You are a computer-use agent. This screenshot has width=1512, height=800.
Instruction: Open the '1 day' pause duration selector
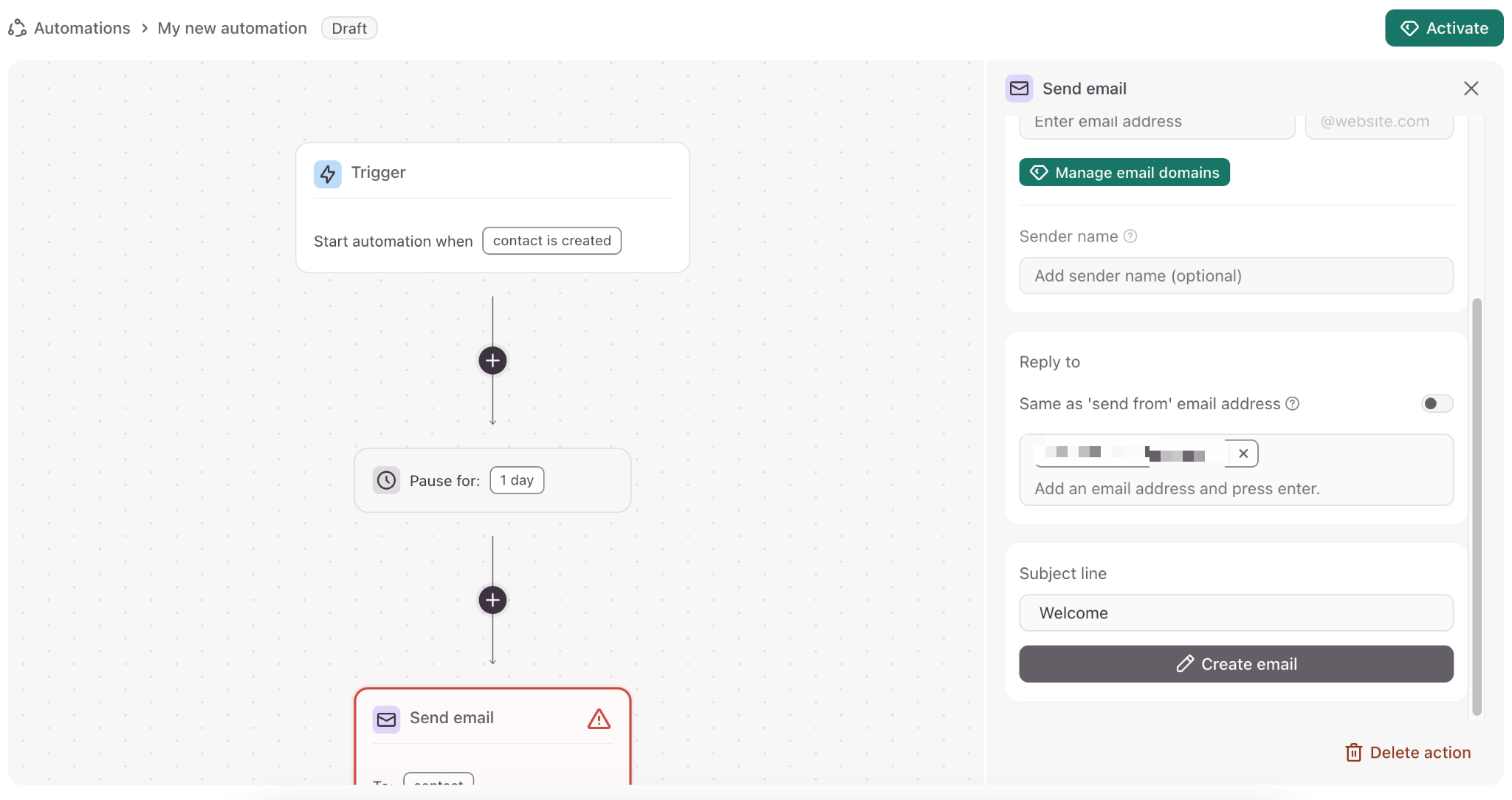517,480
